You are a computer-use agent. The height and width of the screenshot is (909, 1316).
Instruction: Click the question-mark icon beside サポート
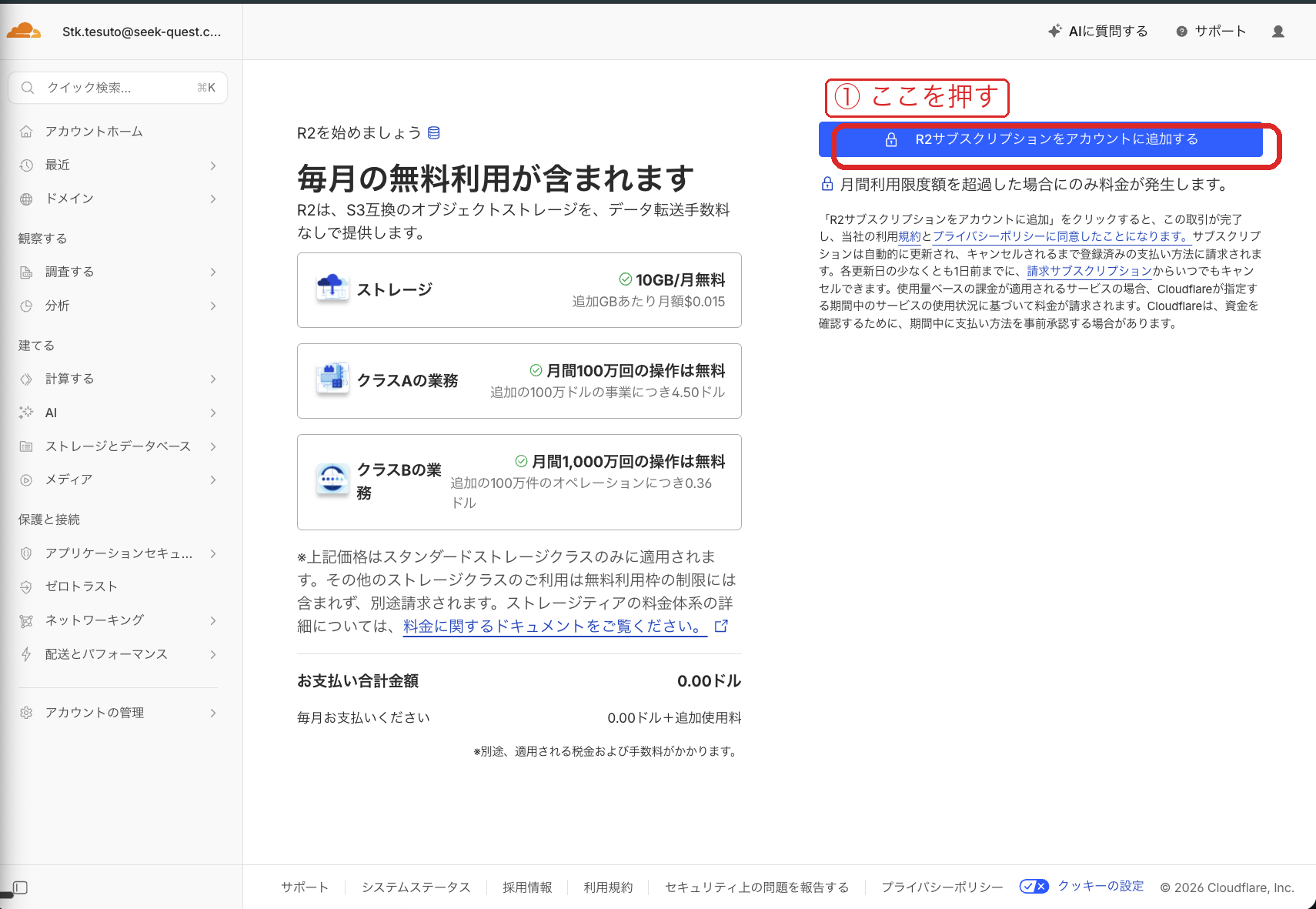pos(1181,32)
